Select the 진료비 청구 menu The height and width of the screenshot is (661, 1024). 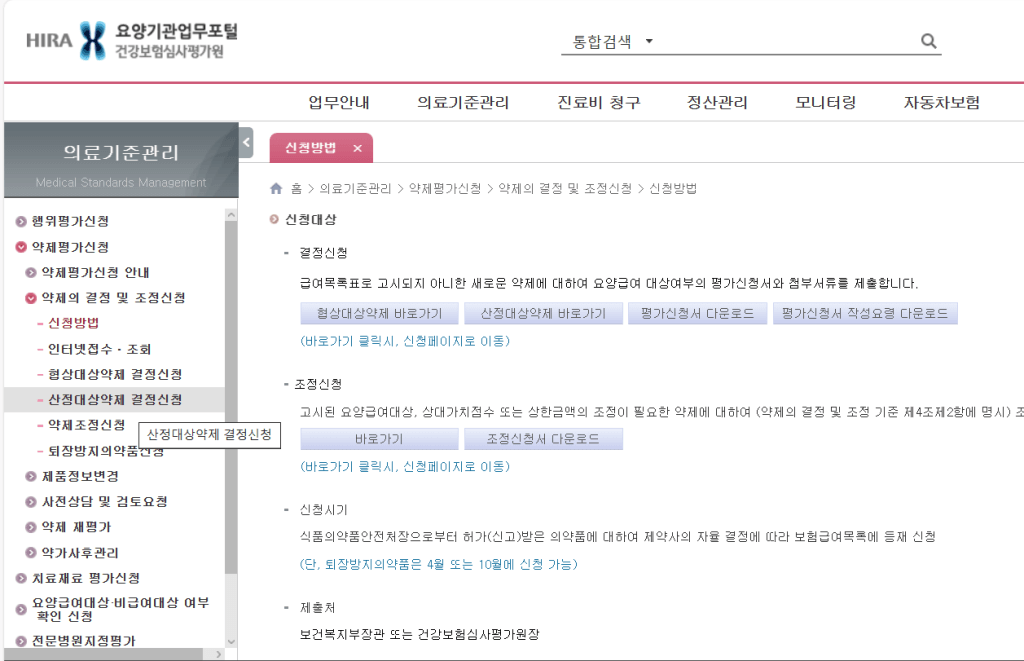(597, 101)
